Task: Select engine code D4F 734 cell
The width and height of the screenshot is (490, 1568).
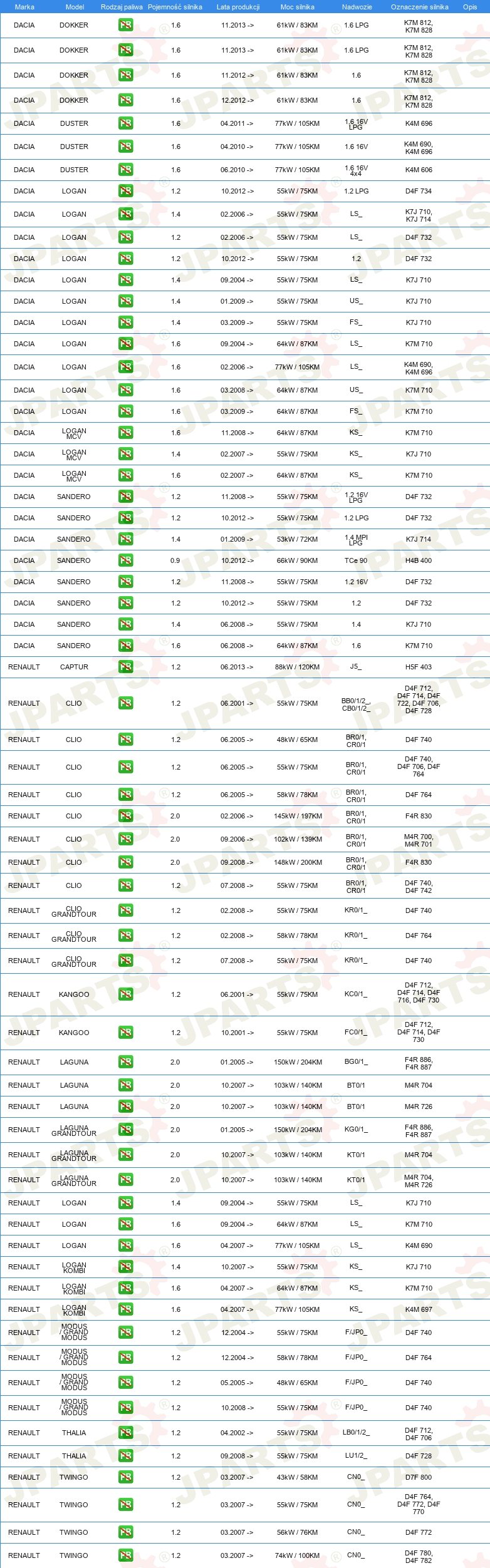Action: 419,191
